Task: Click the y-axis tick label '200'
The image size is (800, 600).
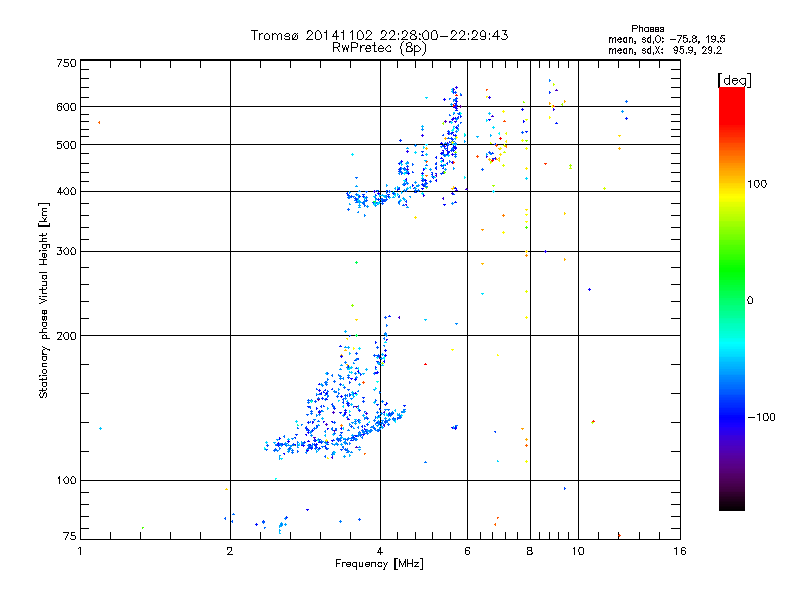Action: click(x=66, y=336)
